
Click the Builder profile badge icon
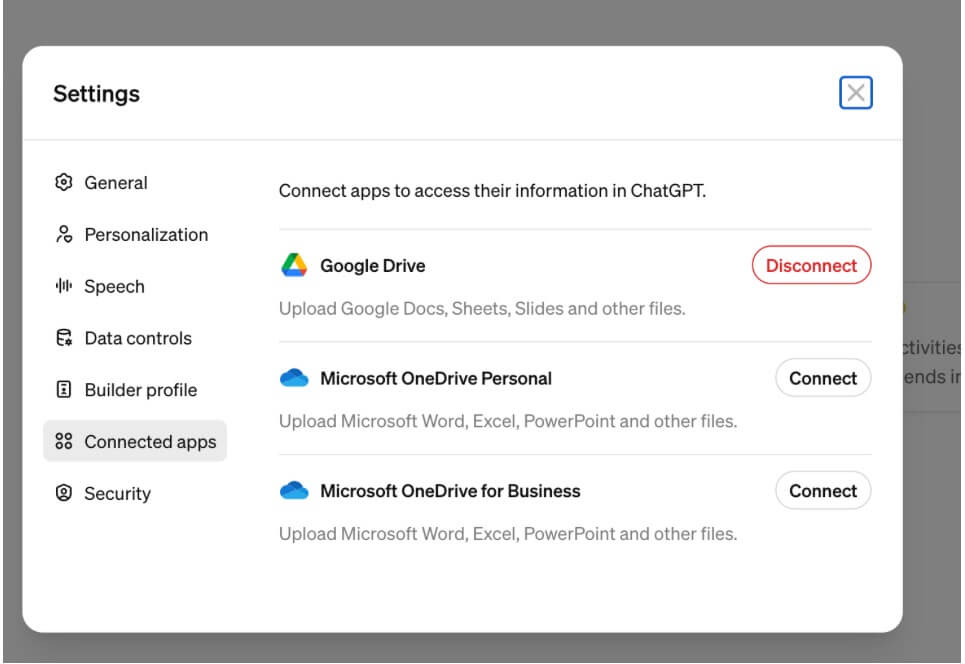63,389
